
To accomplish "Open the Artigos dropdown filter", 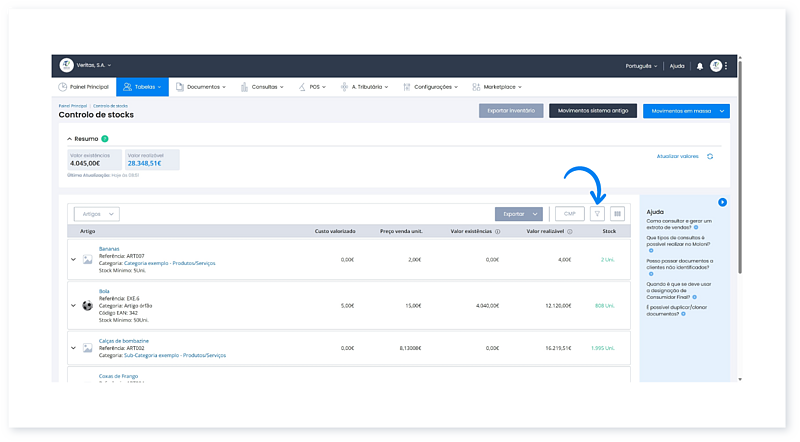I will 97,213.
